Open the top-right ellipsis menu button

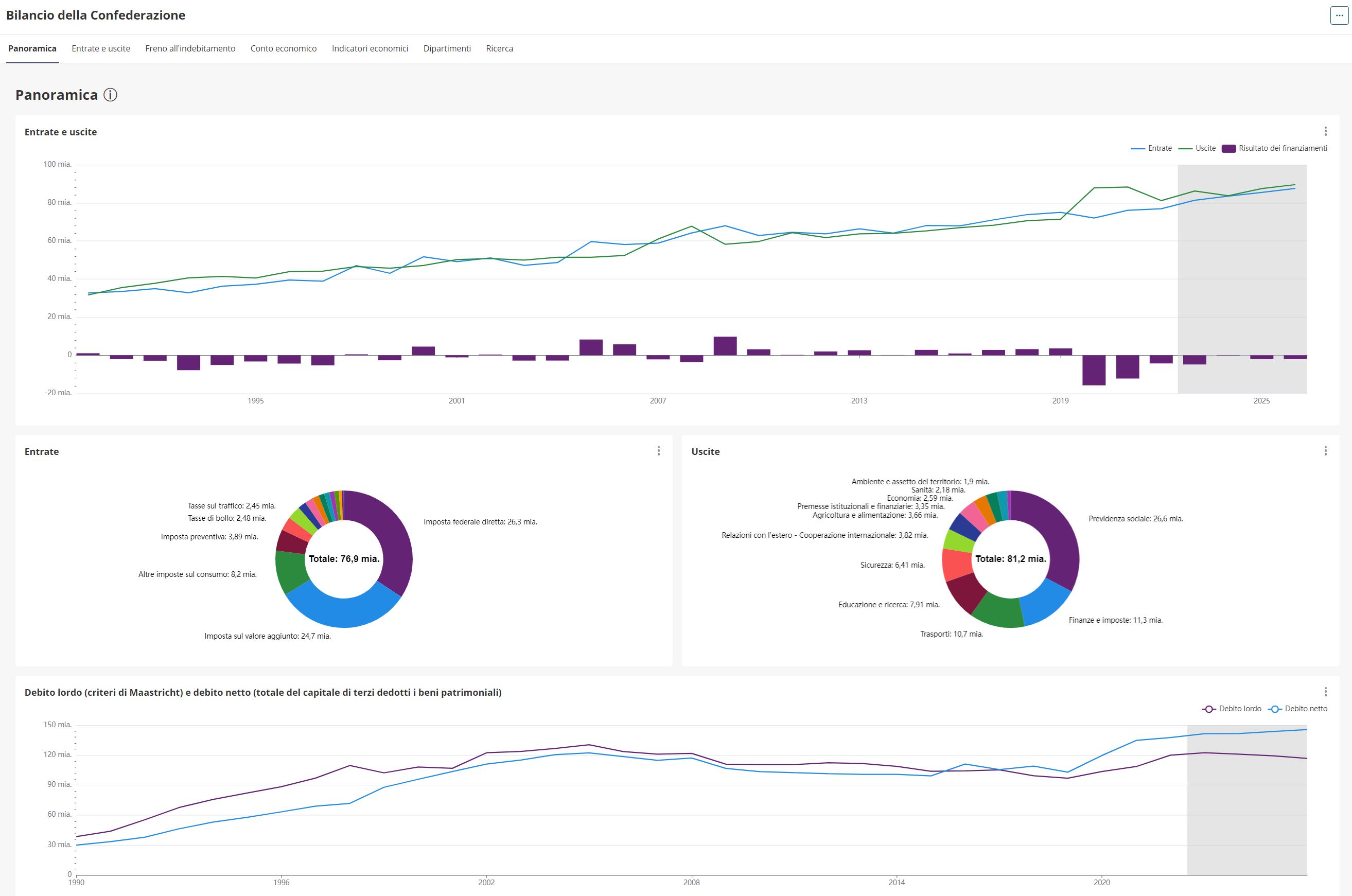[x=1339, y=15]
